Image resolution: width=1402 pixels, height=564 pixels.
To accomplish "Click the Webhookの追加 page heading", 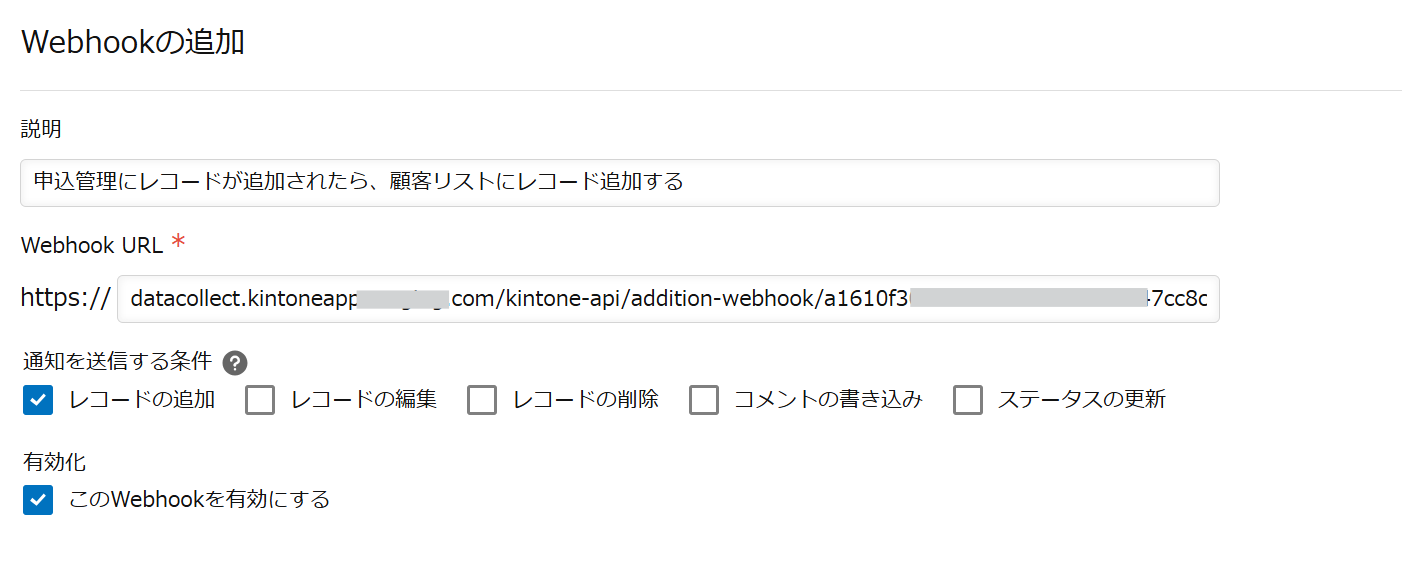I will [132, 42].
